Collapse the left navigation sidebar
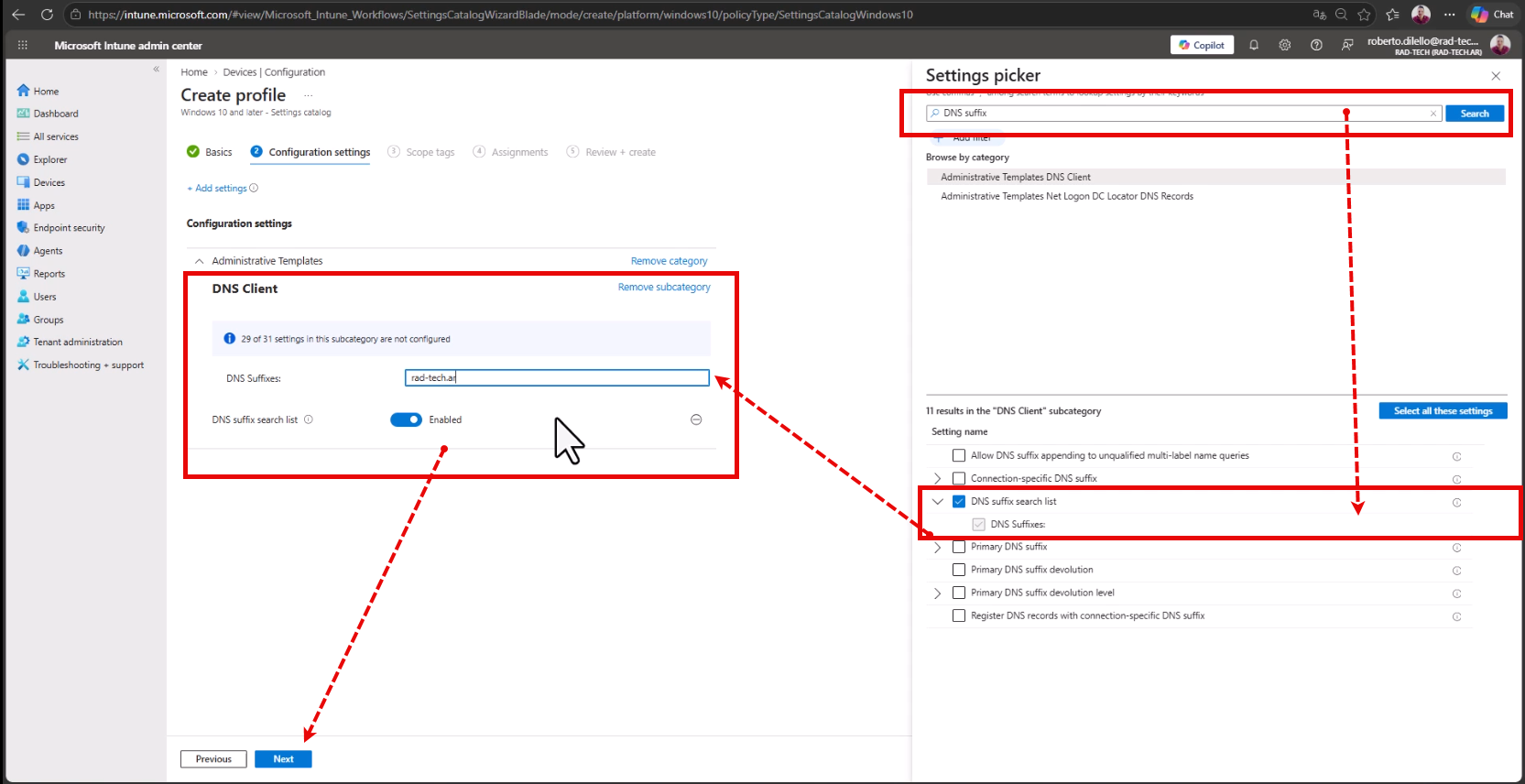Viewport: 1525px width, 784px height. 156,69
